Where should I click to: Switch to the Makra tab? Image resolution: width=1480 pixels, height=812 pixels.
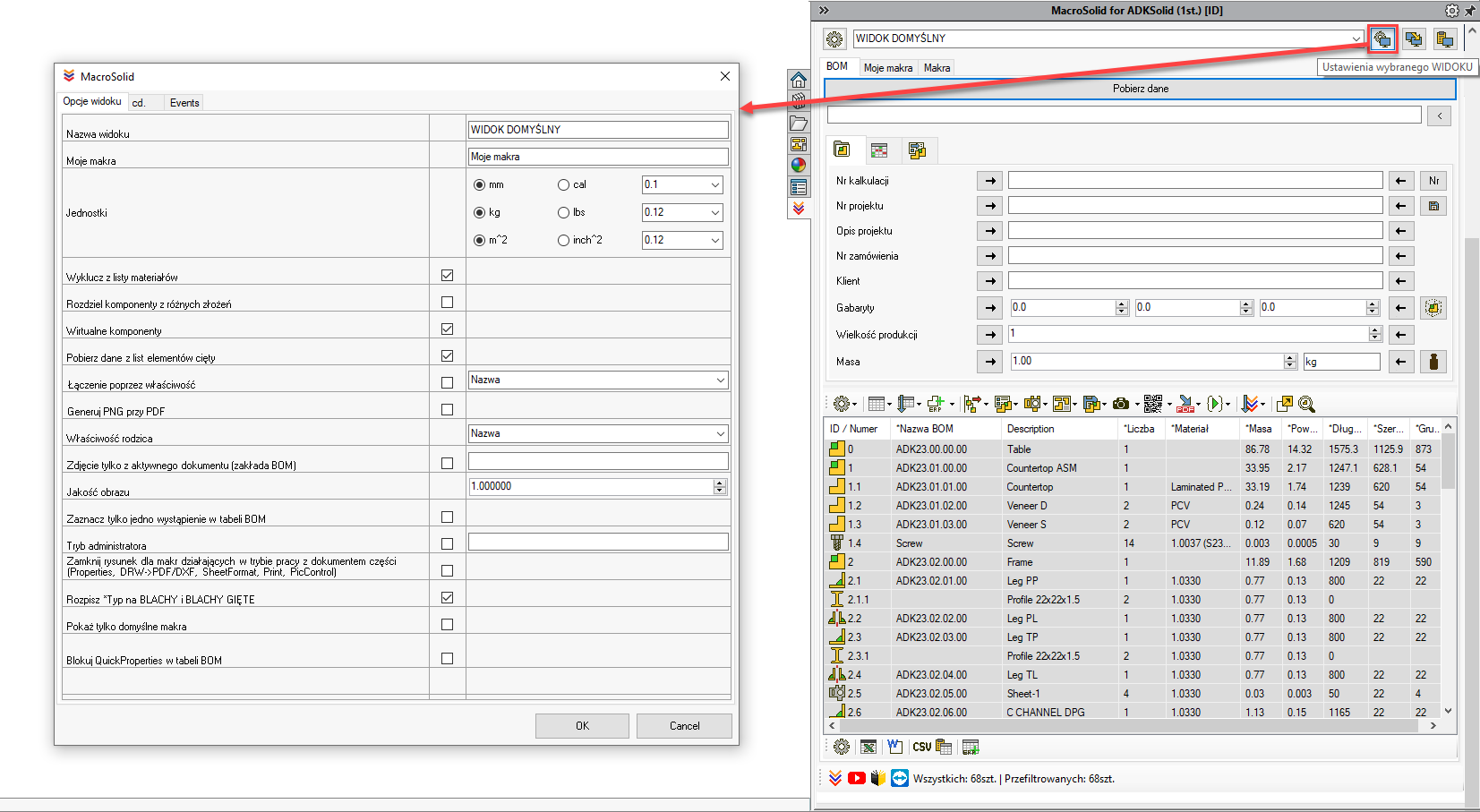pos(937,68)
